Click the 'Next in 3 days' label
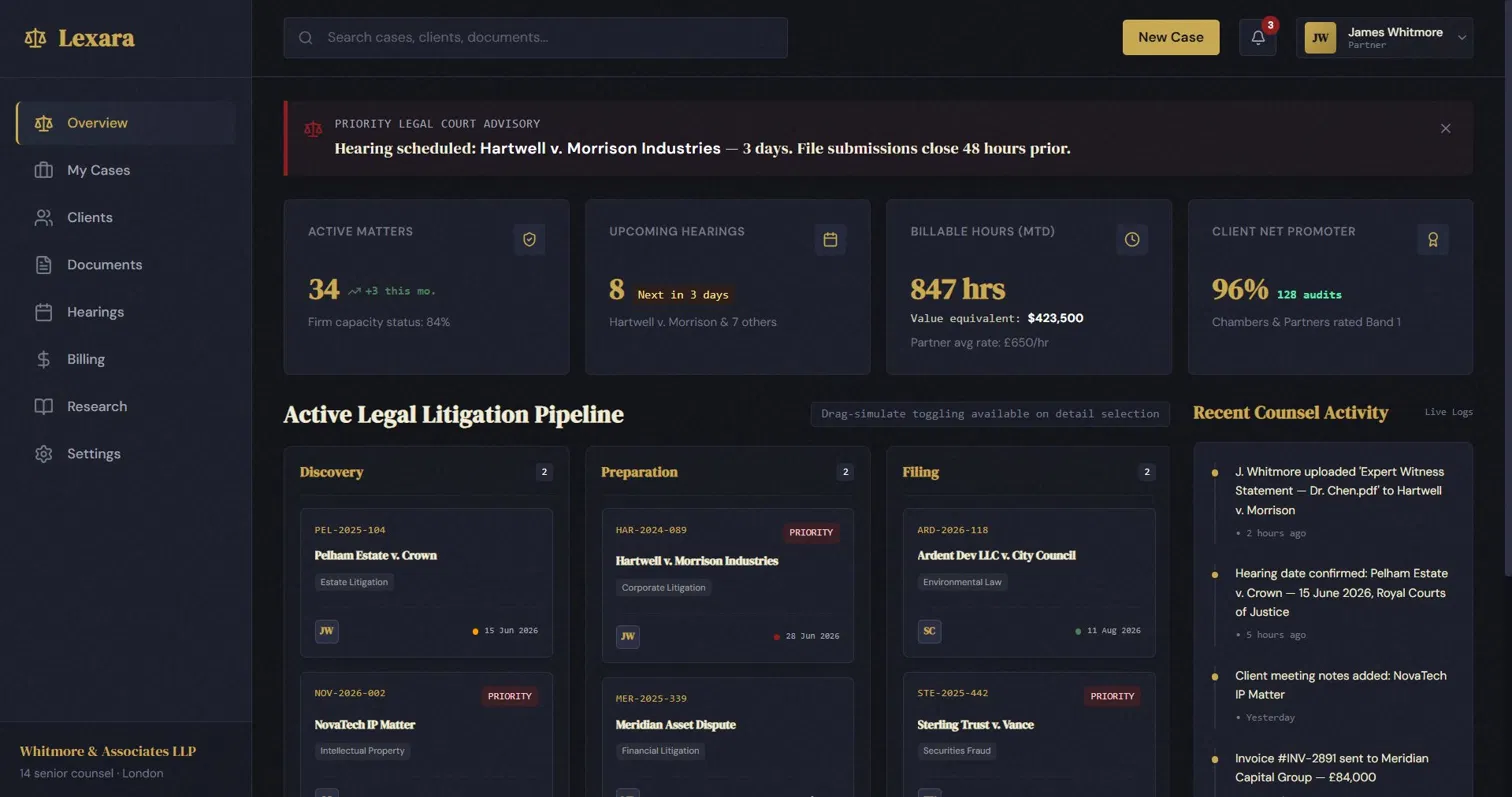Viewport: 1512px width, 797px height. pyautogui.click(x=683, y=295)
